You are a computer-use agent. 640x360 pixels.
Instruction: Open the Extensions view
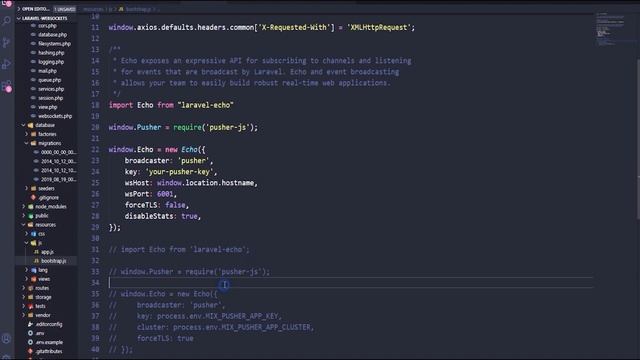[x=7, y=86]
